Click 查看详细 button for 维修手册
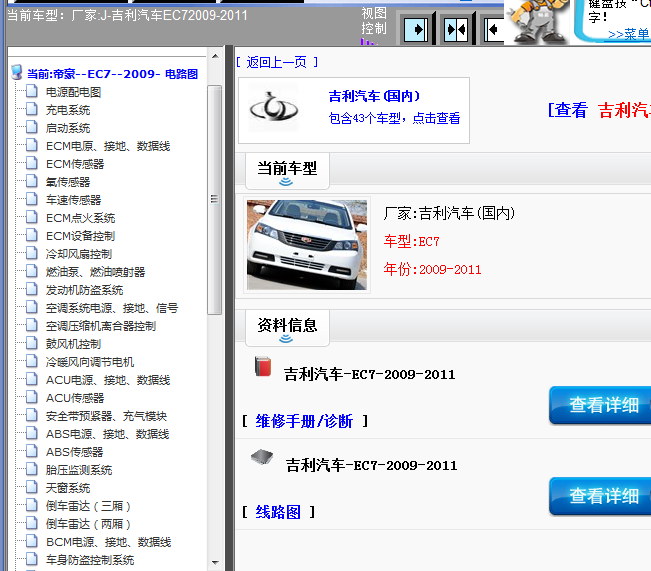The image size is (651, 571). pyautogui.click(x=600, y=405)
